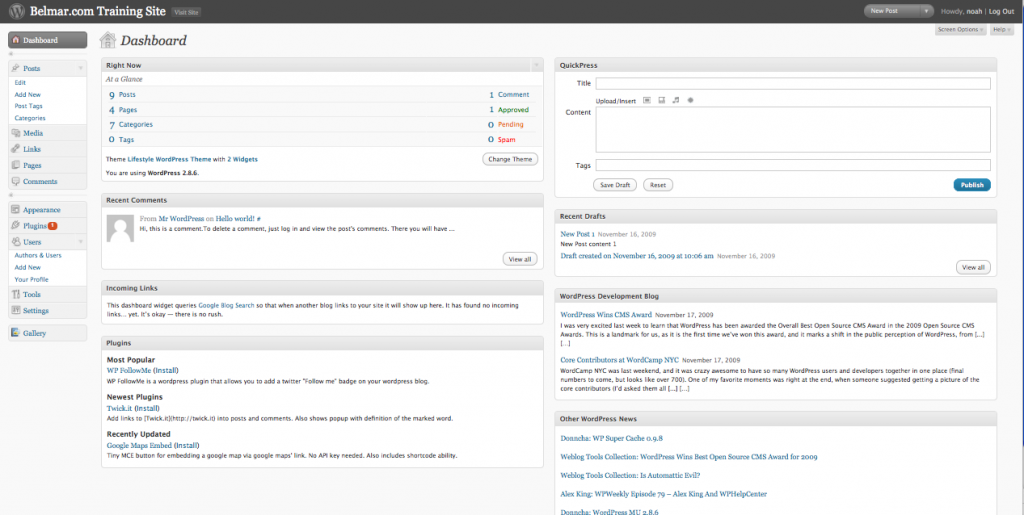Click the Log Out link

click(x=1001, y=11)
